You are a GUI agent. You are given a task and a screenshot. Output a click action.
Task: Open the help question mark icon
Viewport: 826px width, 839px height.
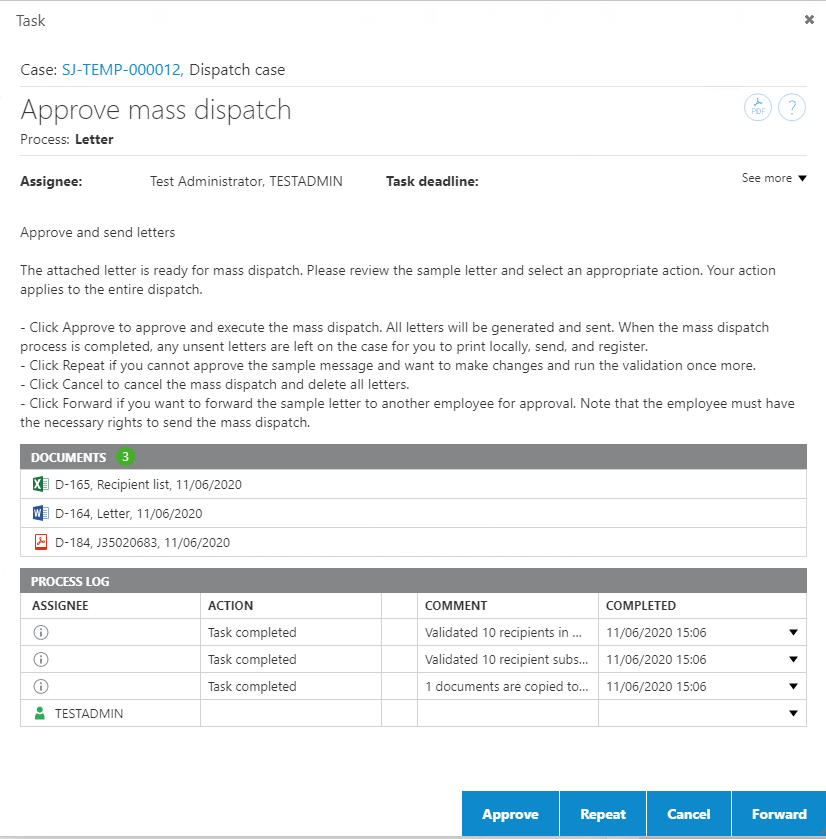792,108
